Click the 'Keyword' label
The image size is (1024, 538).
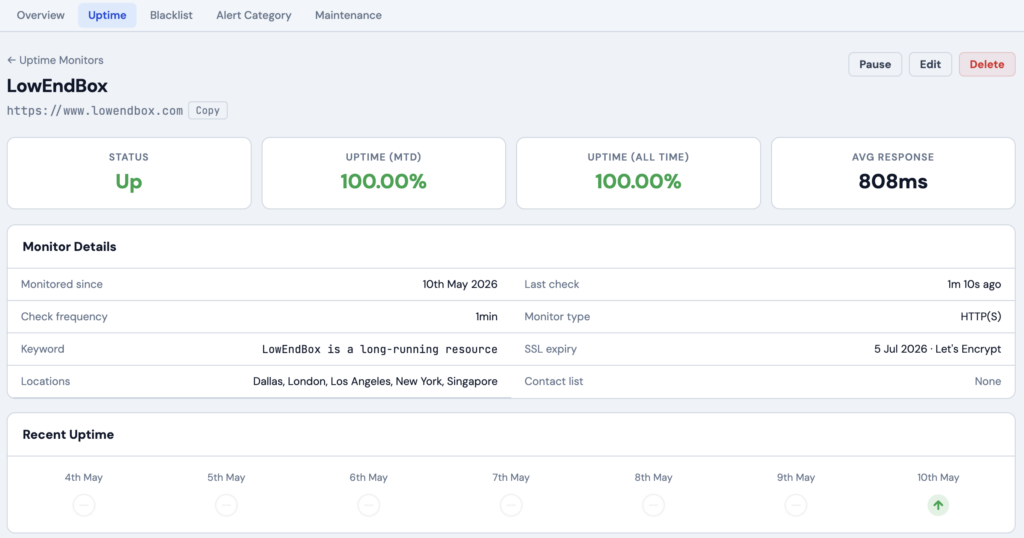coord(42,349)
